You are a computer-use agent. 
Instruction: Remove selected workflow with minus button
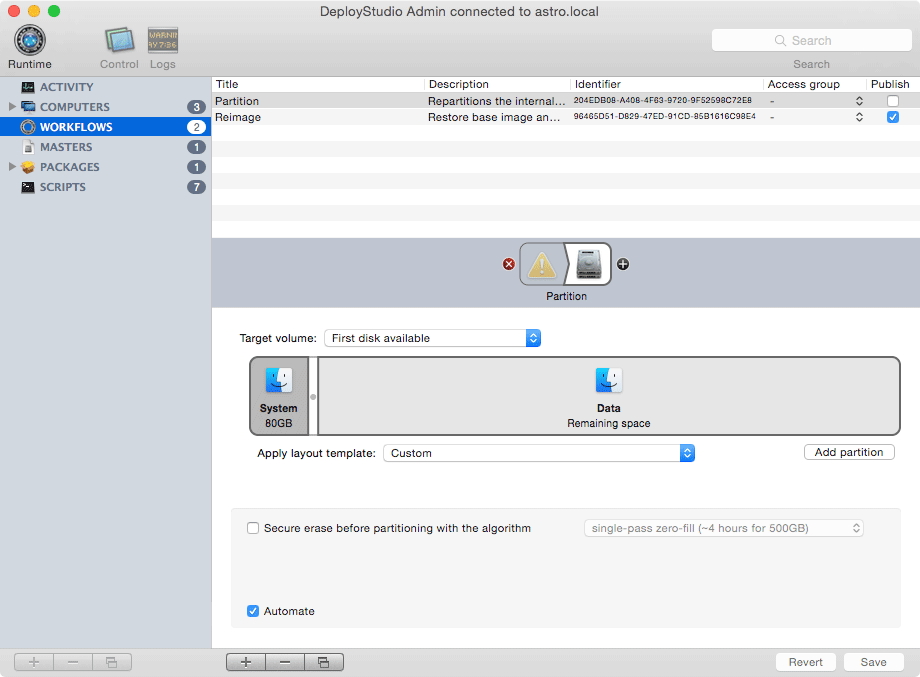[285, 662]
